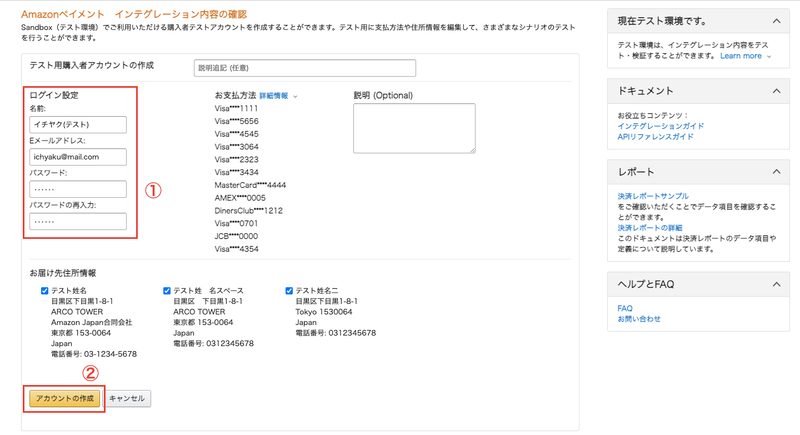Select the Visa****4545 payment entry
800x435 pixels.
(236, 134)
